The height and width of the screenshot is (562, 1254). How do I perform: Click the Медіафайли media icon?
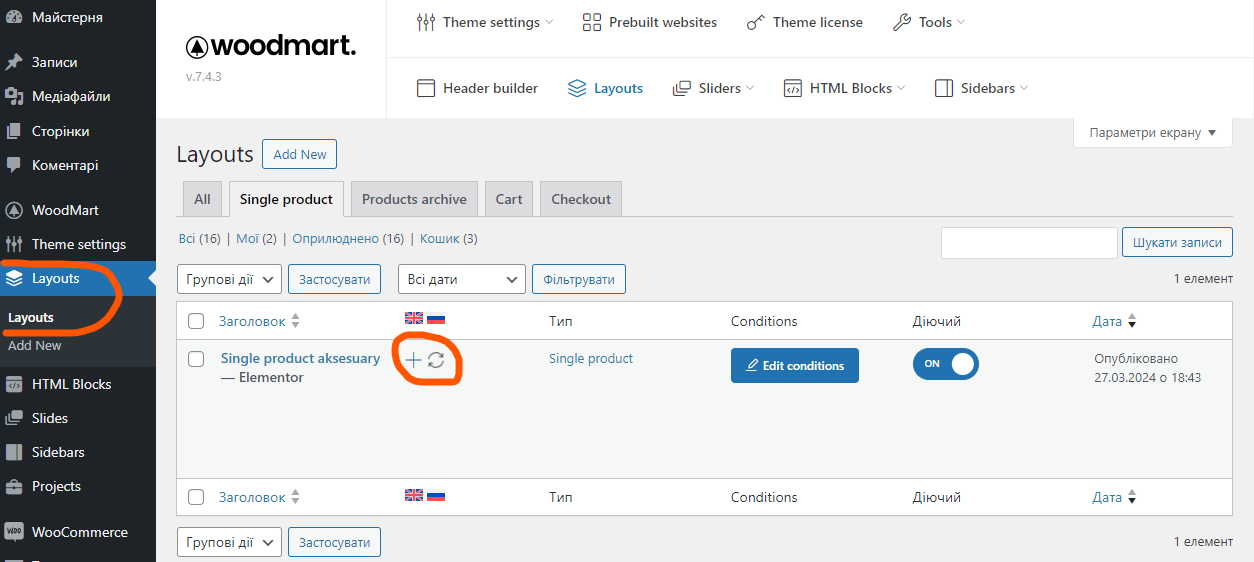click(x=14, y=96)
